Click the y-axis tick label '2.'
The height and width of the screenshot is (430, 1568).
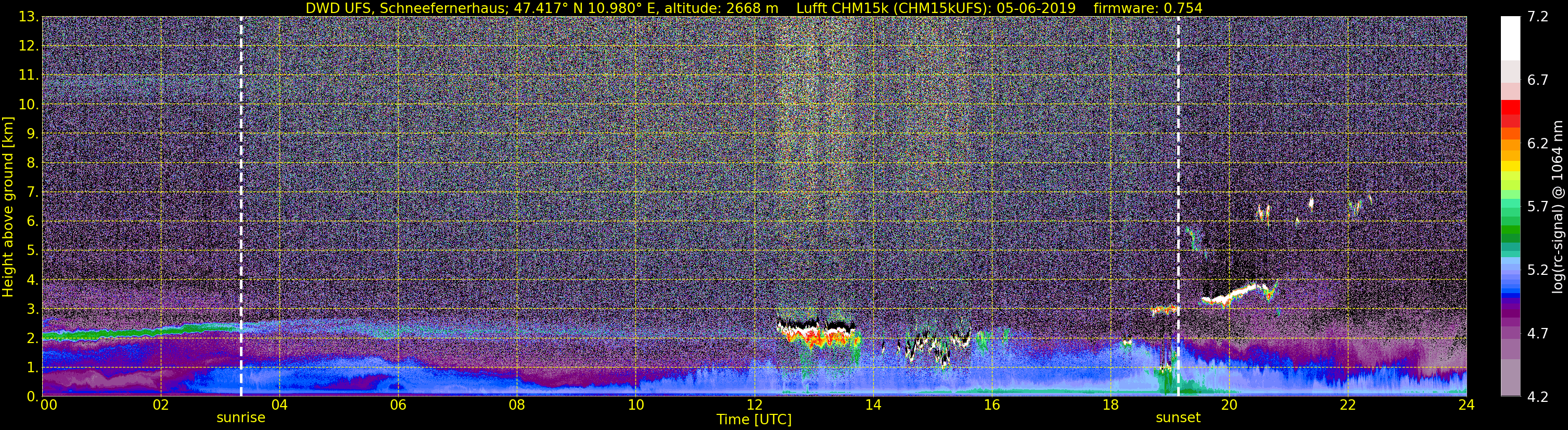pyautogui.click(x=32, y=339)
